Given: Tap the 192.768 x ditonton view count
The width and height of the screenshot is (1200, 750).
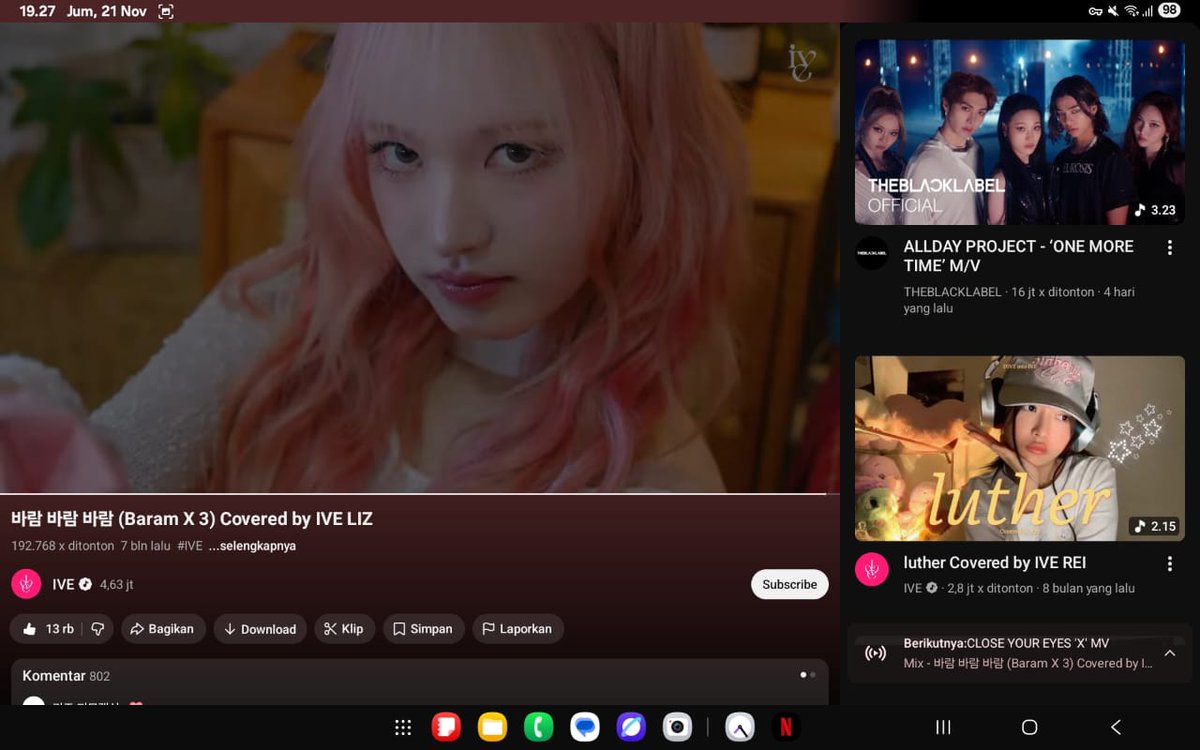Looking at the screenshot, I should click(62, 546).
